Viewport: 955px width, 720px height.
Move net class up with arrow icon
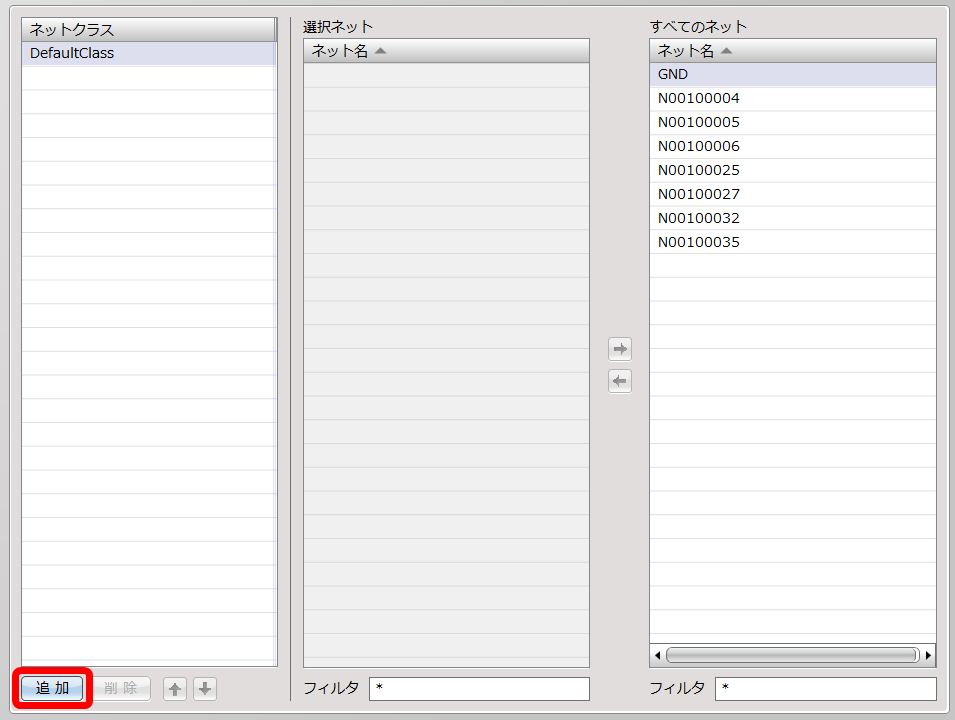point(175,689)
